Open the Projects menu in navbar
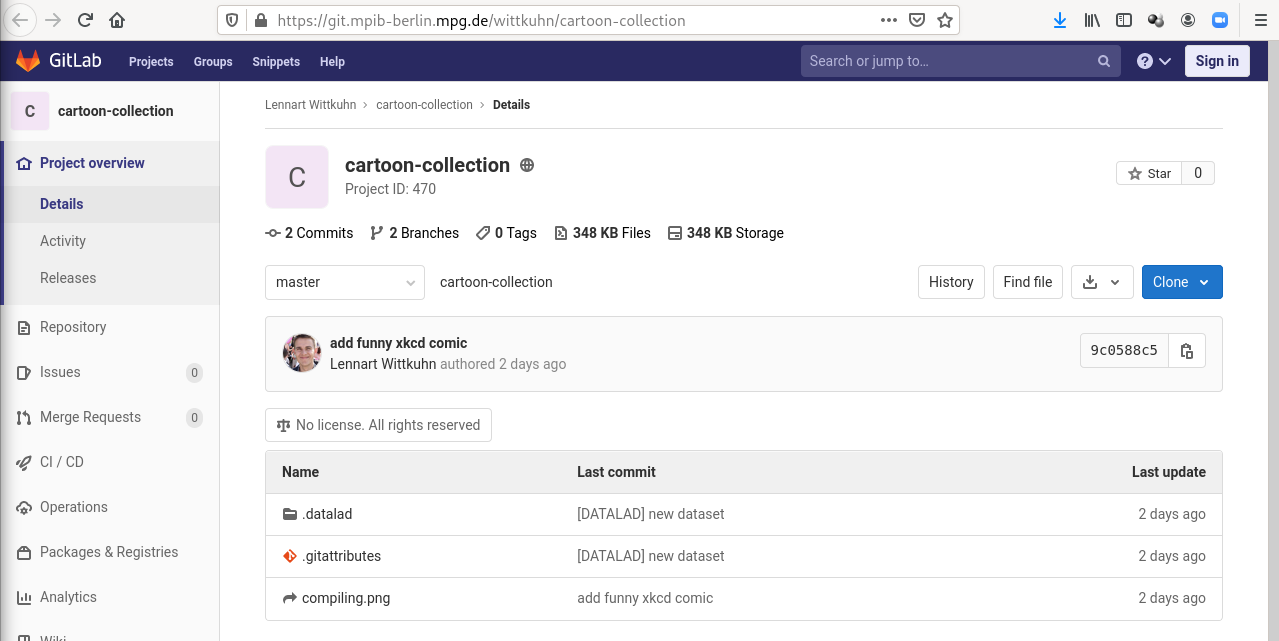1279x641 pixels. (151, 61)
